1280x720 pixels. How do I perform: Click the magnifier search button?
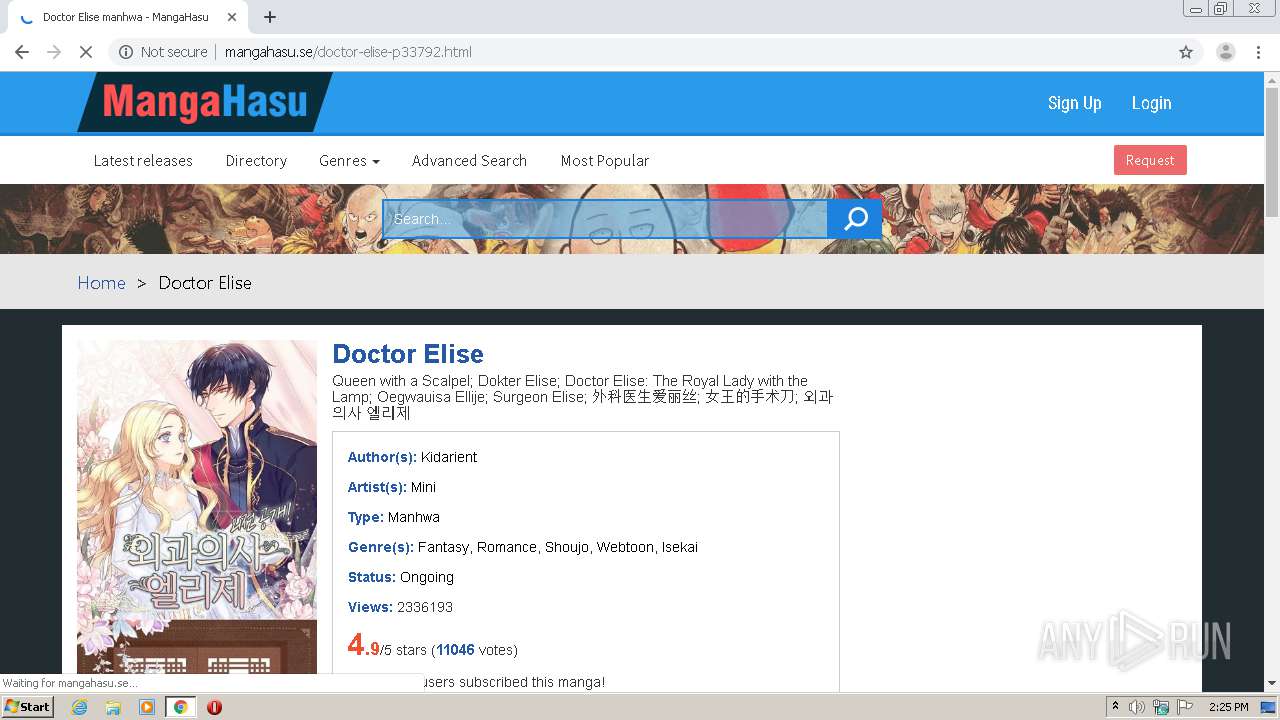point(855,219)
